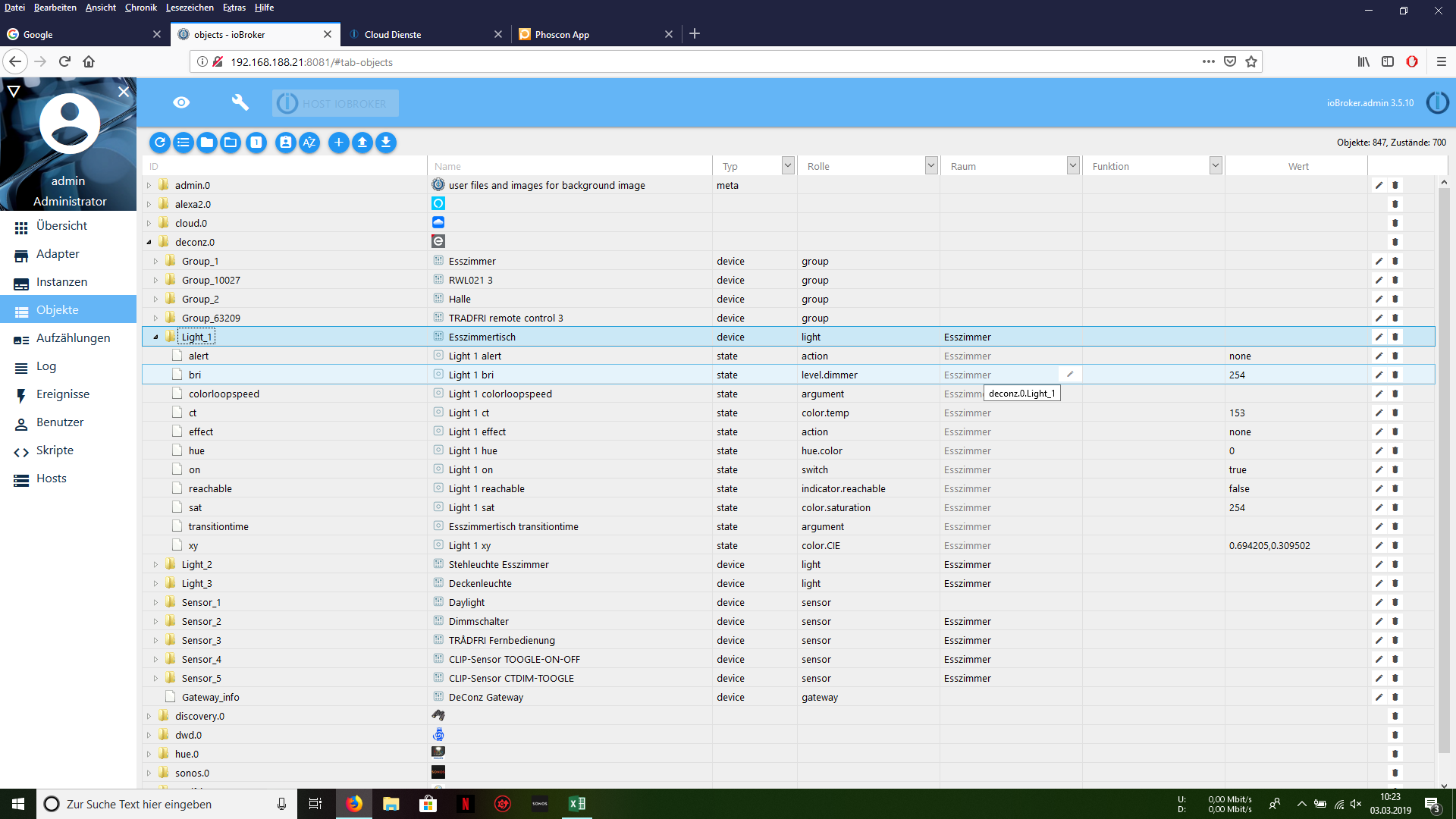Screen dimensions: 1456x819
Task: Close the side navigation drawer
Action: 124,91
